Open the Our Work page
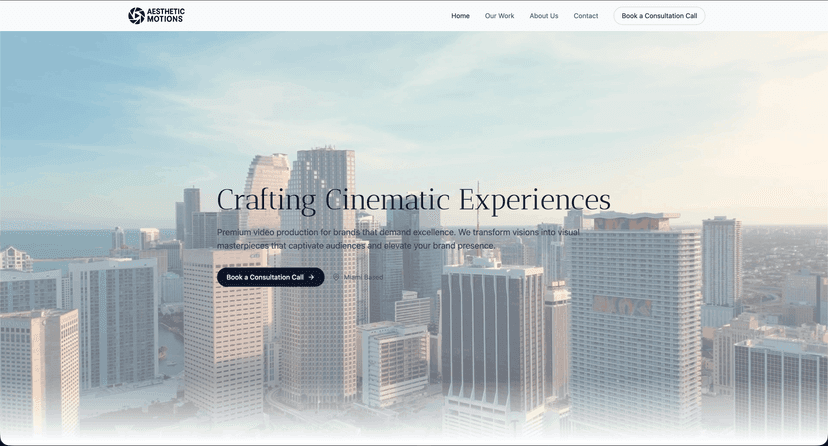The height and width of the screenshot is (446, 828). pyautogui.click(x=499, y=16)
